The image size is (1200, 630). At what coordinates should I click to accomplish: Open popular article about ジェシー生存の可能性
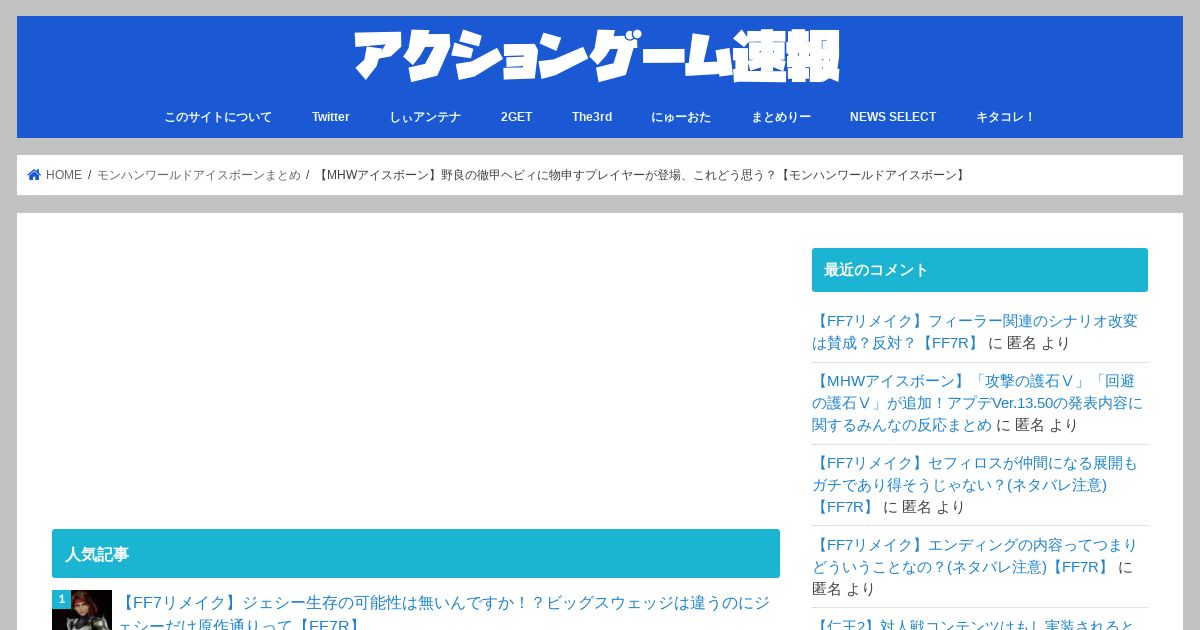444,614
